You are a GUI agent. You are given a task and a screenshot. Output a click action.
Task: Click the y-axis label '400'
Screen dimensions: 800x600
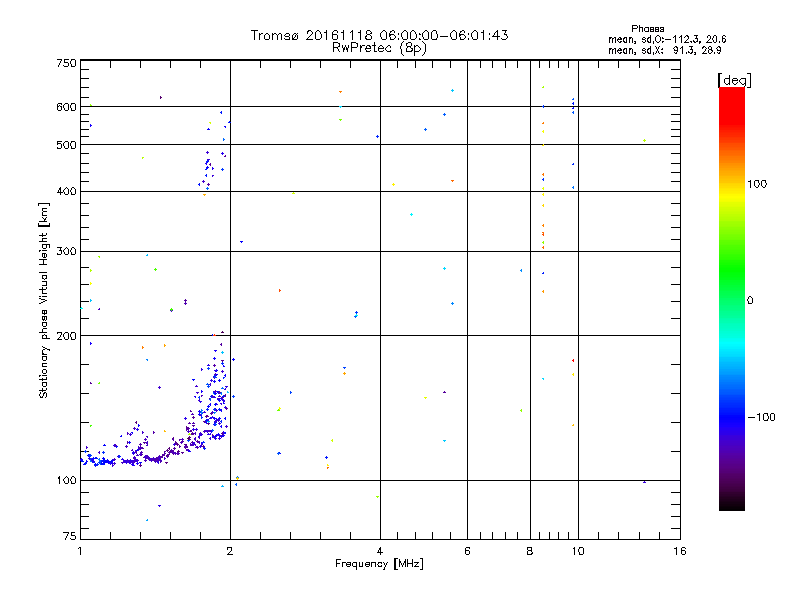click(66, 192)
